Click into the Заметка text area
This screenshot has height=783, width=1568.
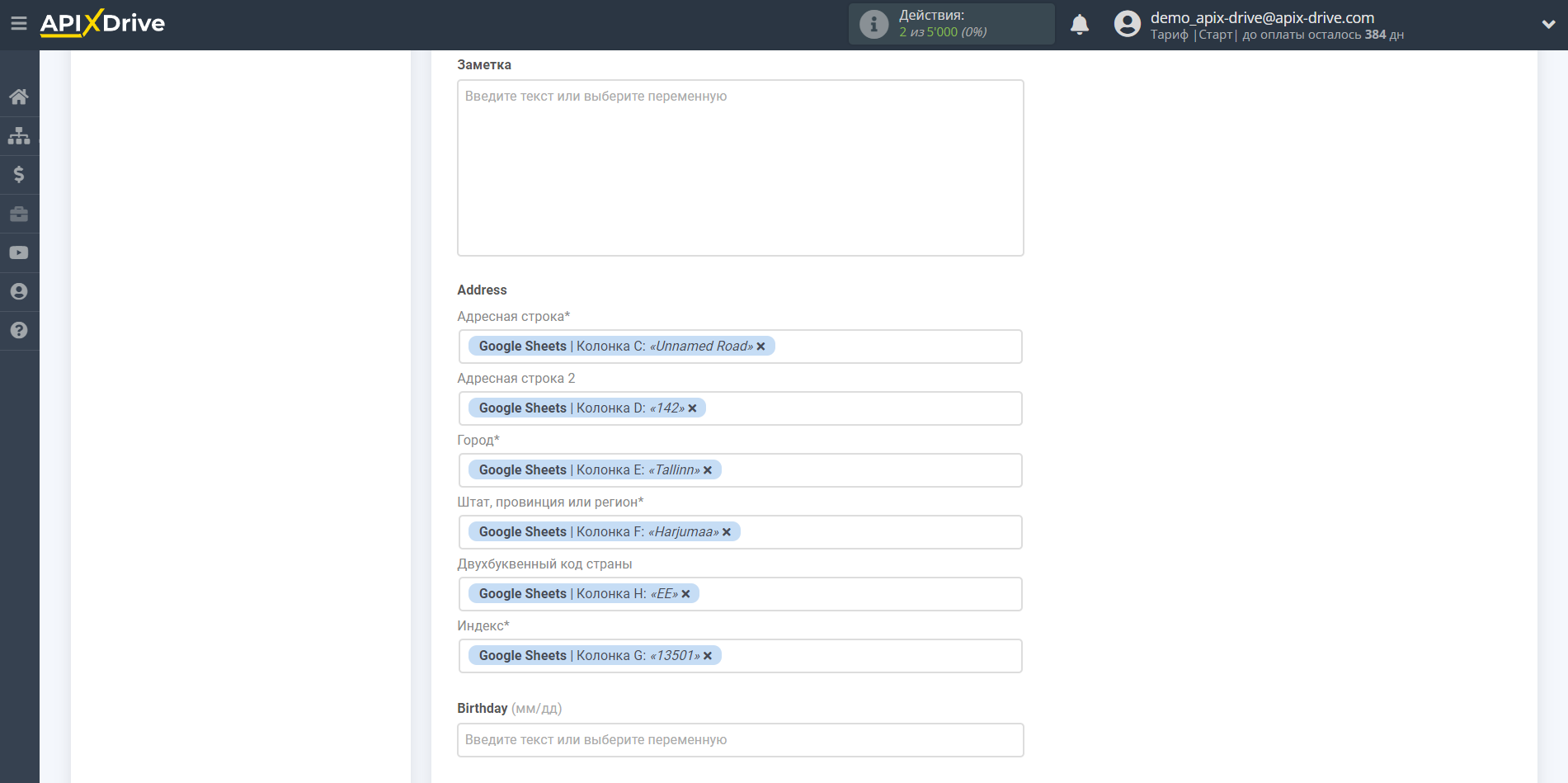741,167
